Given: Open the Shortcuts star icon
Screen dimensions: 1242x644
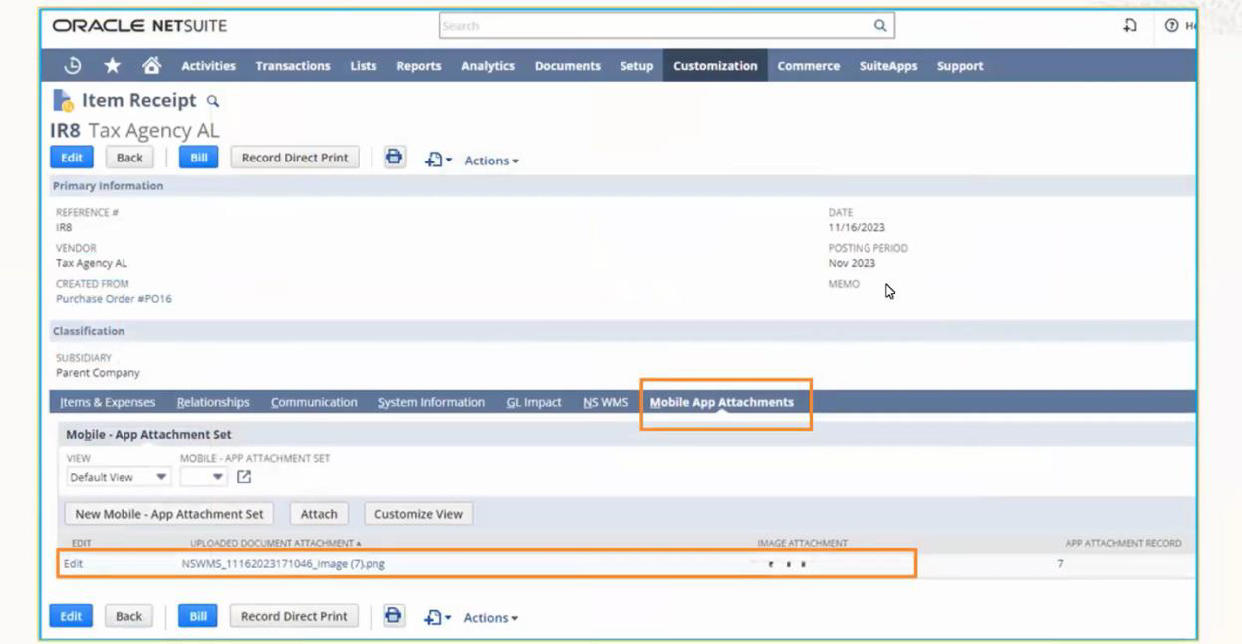Looking at the screenshot, I should pyautogui.click(x=112, y=66).
